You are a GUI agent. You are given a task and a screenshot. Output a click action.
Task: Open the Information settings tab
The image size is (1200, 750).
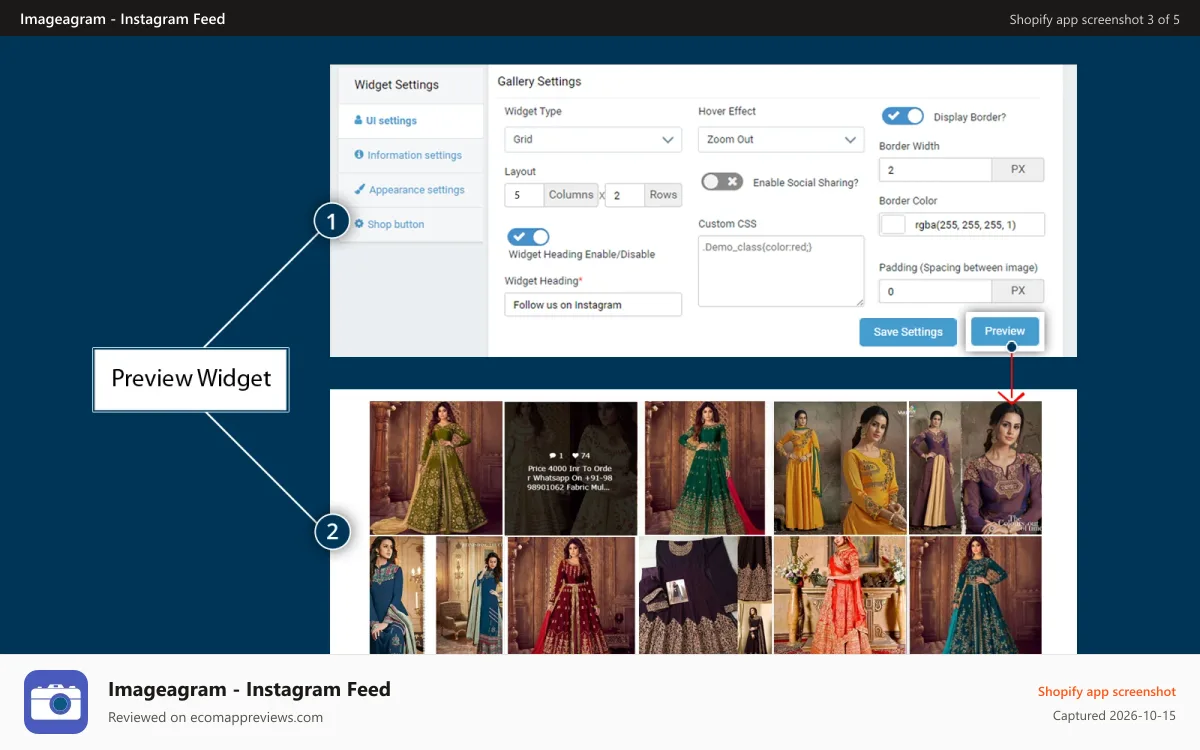(x=411, y=155)
